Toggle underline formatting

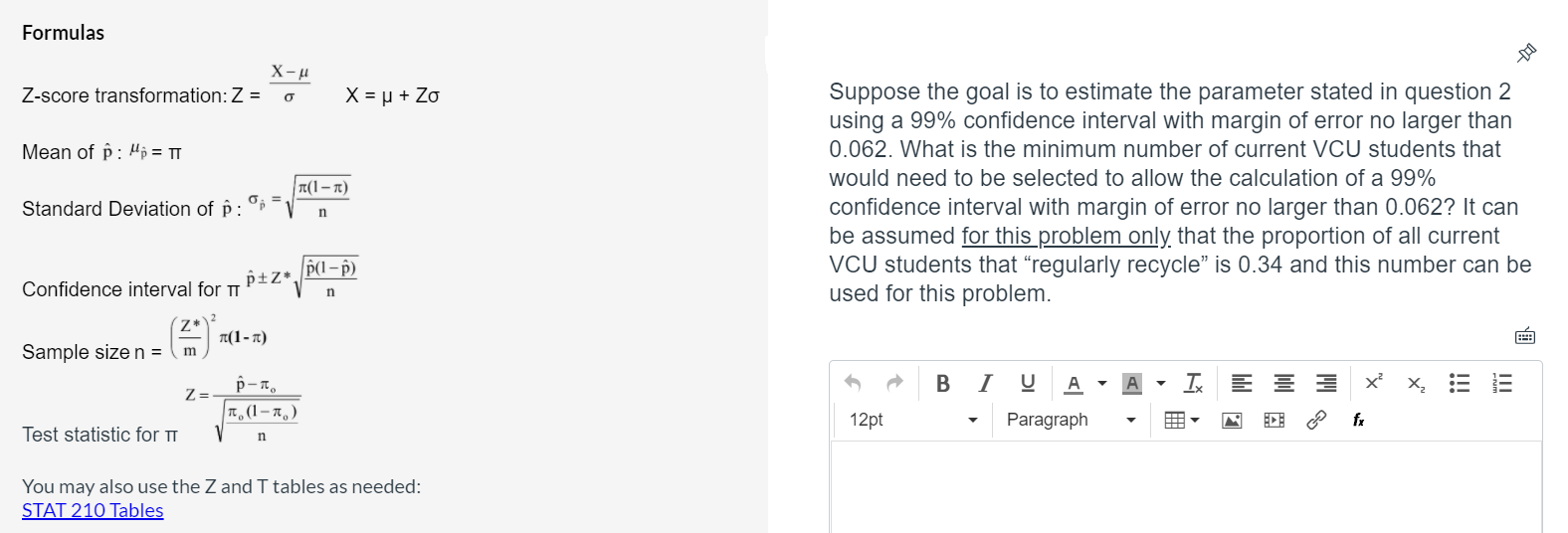(x=1028, y=383)
